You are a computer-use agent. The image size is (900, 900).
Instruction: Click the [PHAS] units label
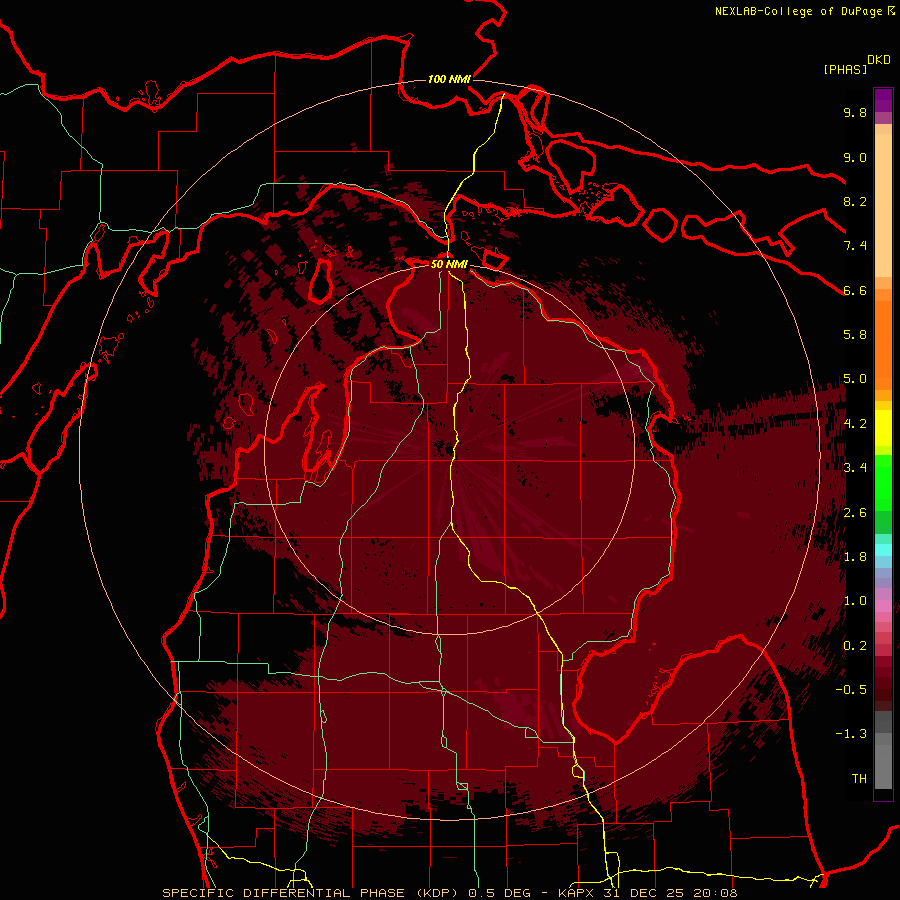pyautogui.click(x=845, y=69)
